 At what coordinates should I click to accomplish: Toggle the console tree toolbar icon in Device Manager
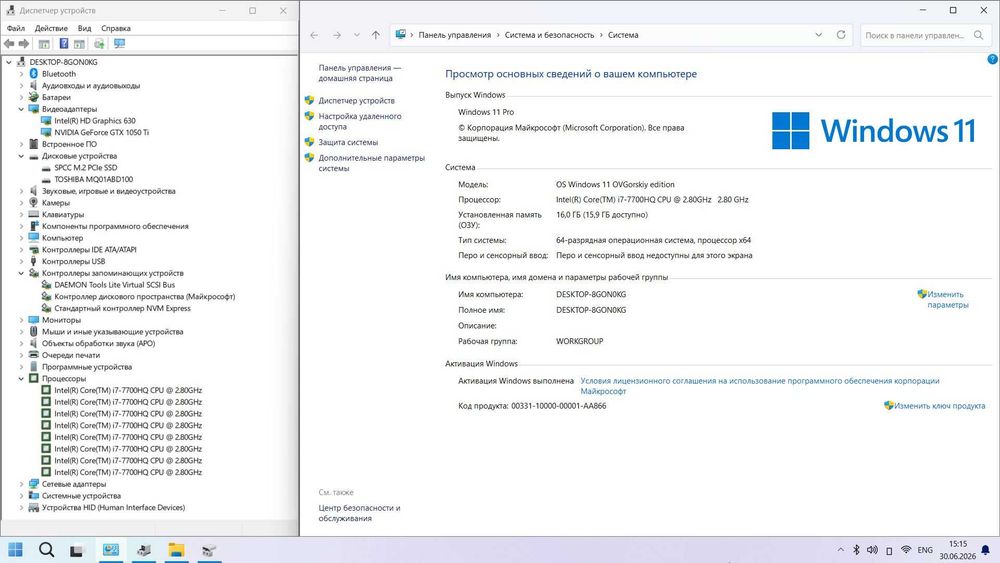[x=44, y=44]
